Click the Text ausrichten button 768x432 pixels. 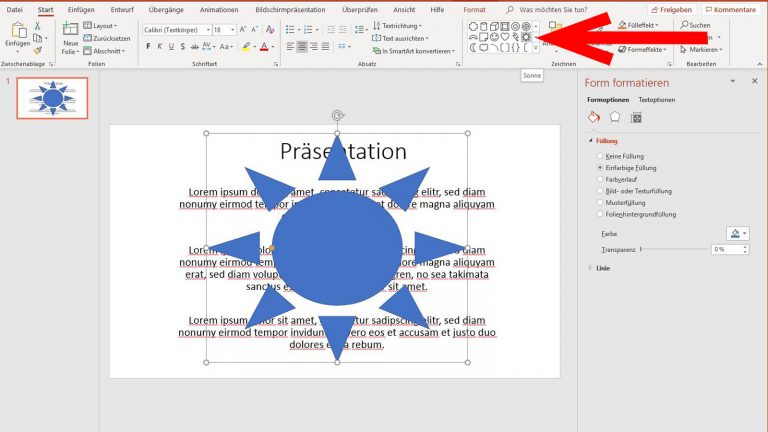pos(401,38)
